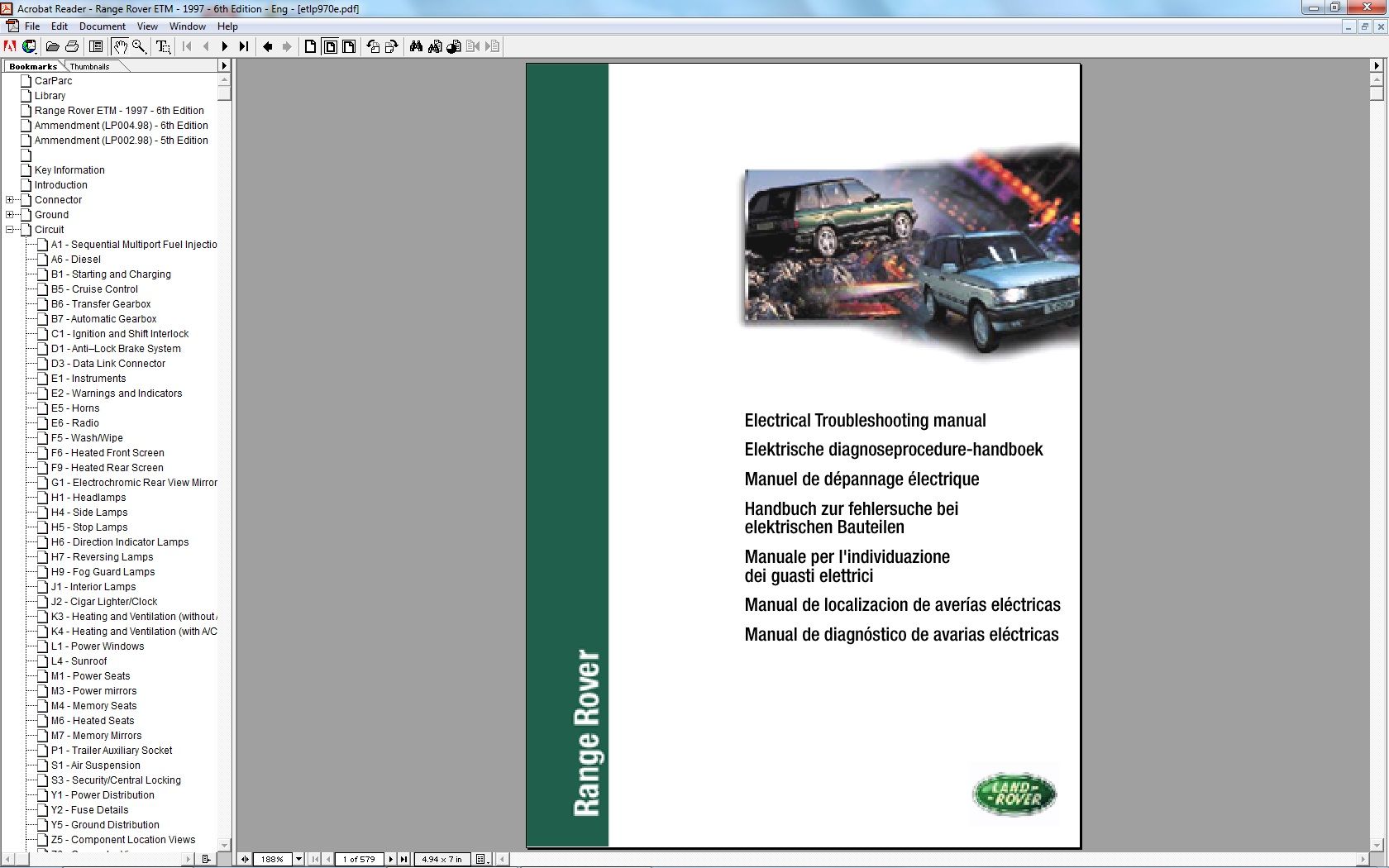Rotate view counterclockwise icon
1389x868 pixels.
[x=373, y=46]
